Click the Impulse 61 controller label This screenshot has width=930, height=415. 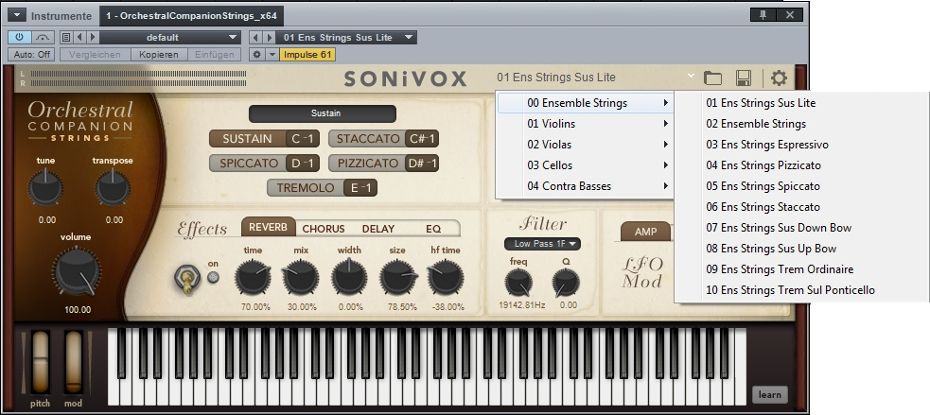307,55
